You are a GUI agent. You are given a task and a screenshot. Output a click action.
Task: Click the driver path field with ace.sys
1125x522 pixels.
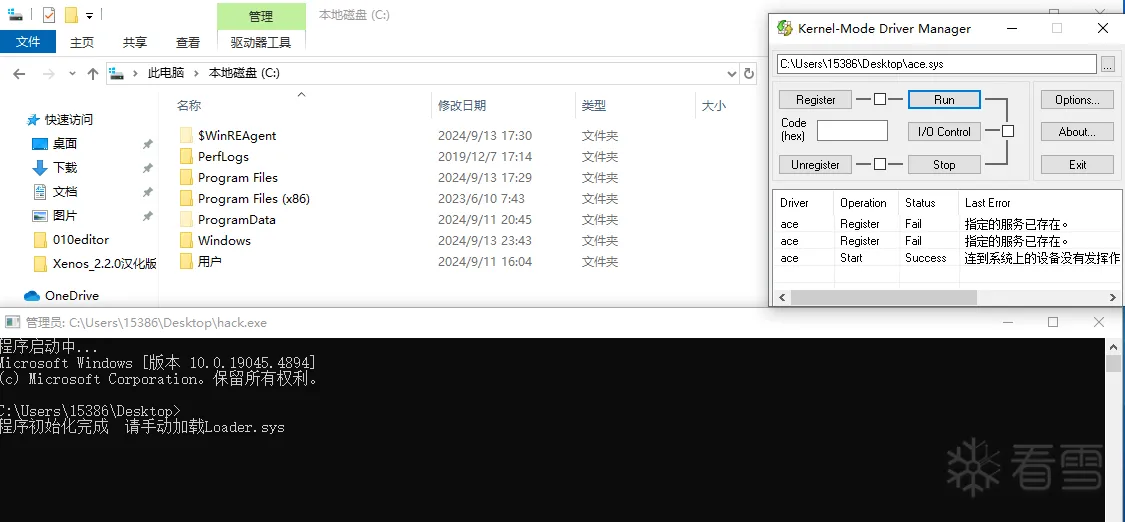click(x=936, y=64)
